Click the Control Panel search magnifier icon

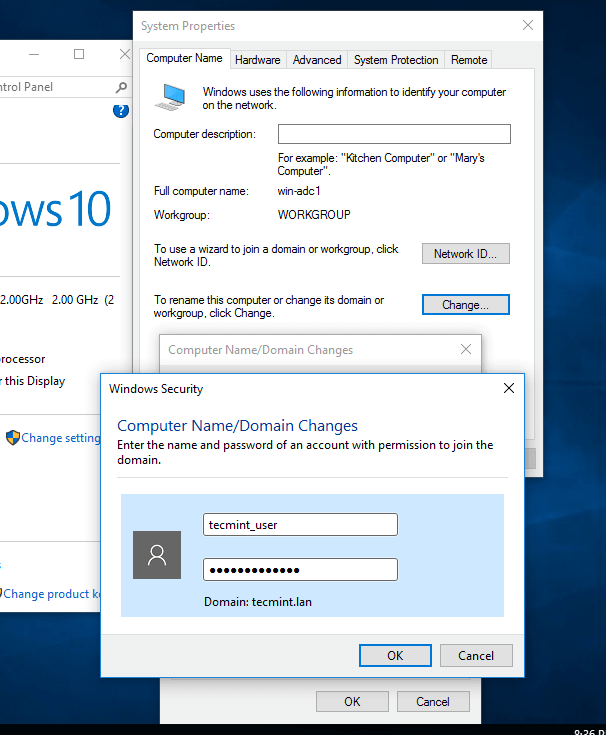[121, 87]
